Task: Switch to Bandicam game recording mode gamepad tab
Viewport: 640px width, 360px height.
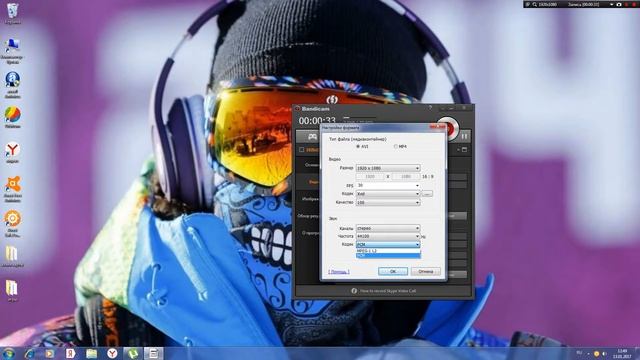Action: point(312,137)
